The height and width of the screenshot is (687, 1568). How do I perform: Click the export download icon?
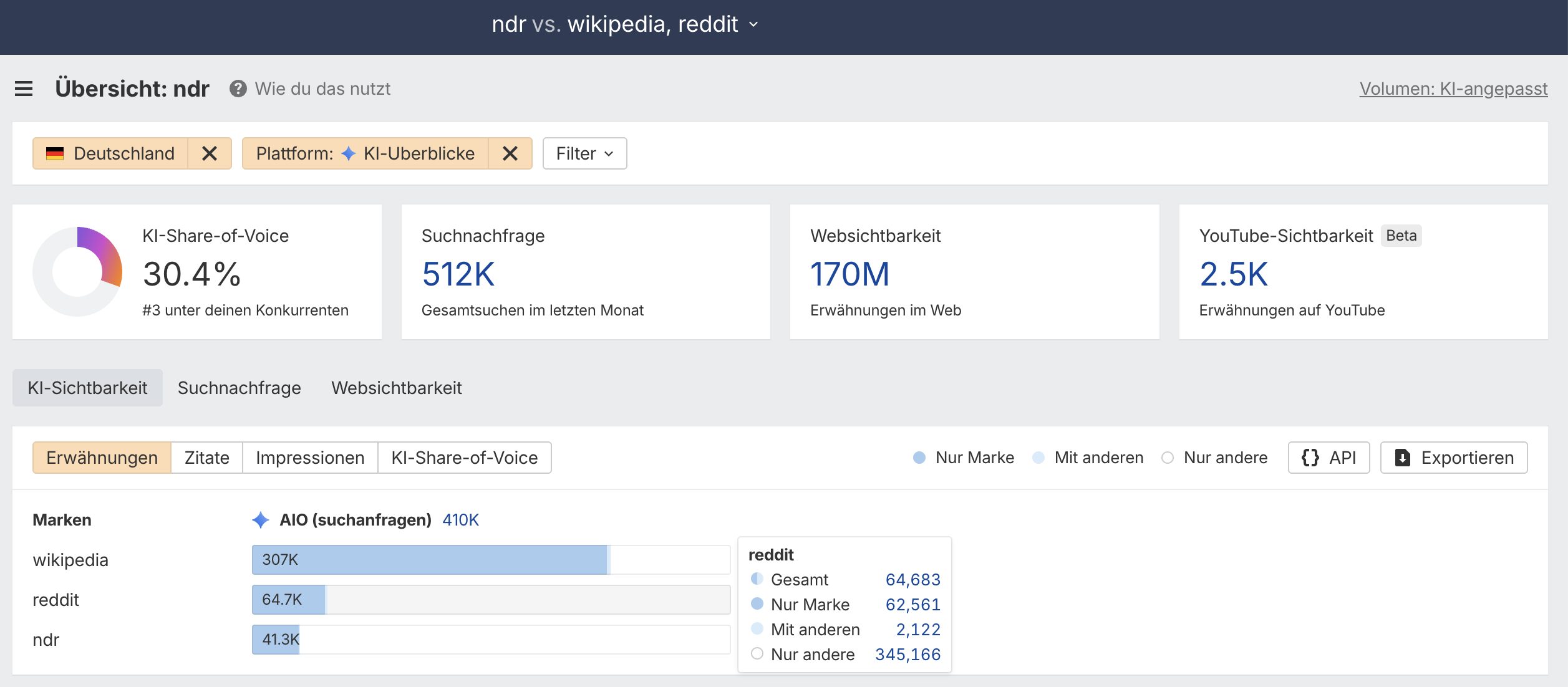tap(1402, 458)
